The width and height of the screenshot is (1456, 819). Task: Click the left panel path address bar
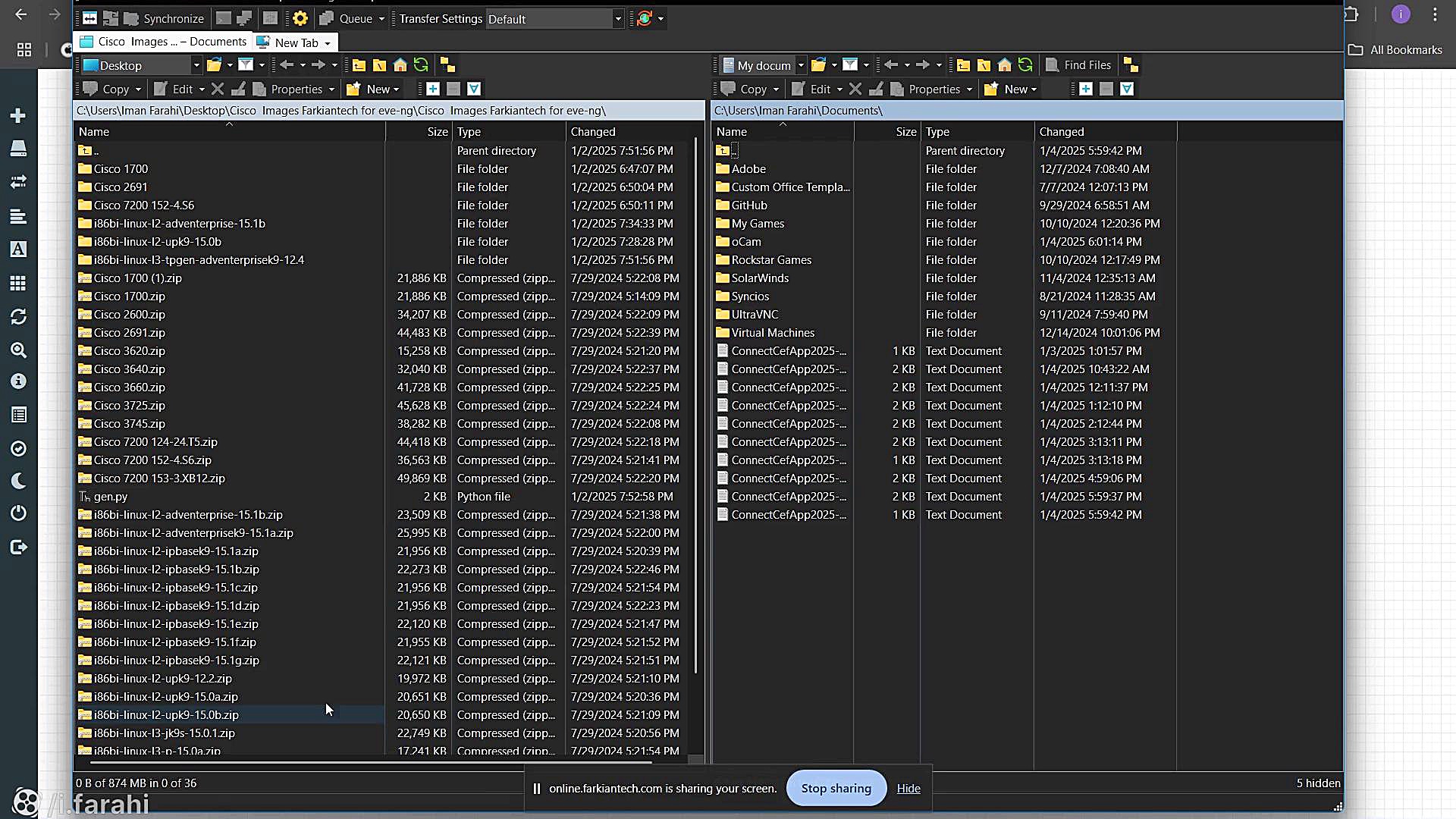tap(389, 111)
